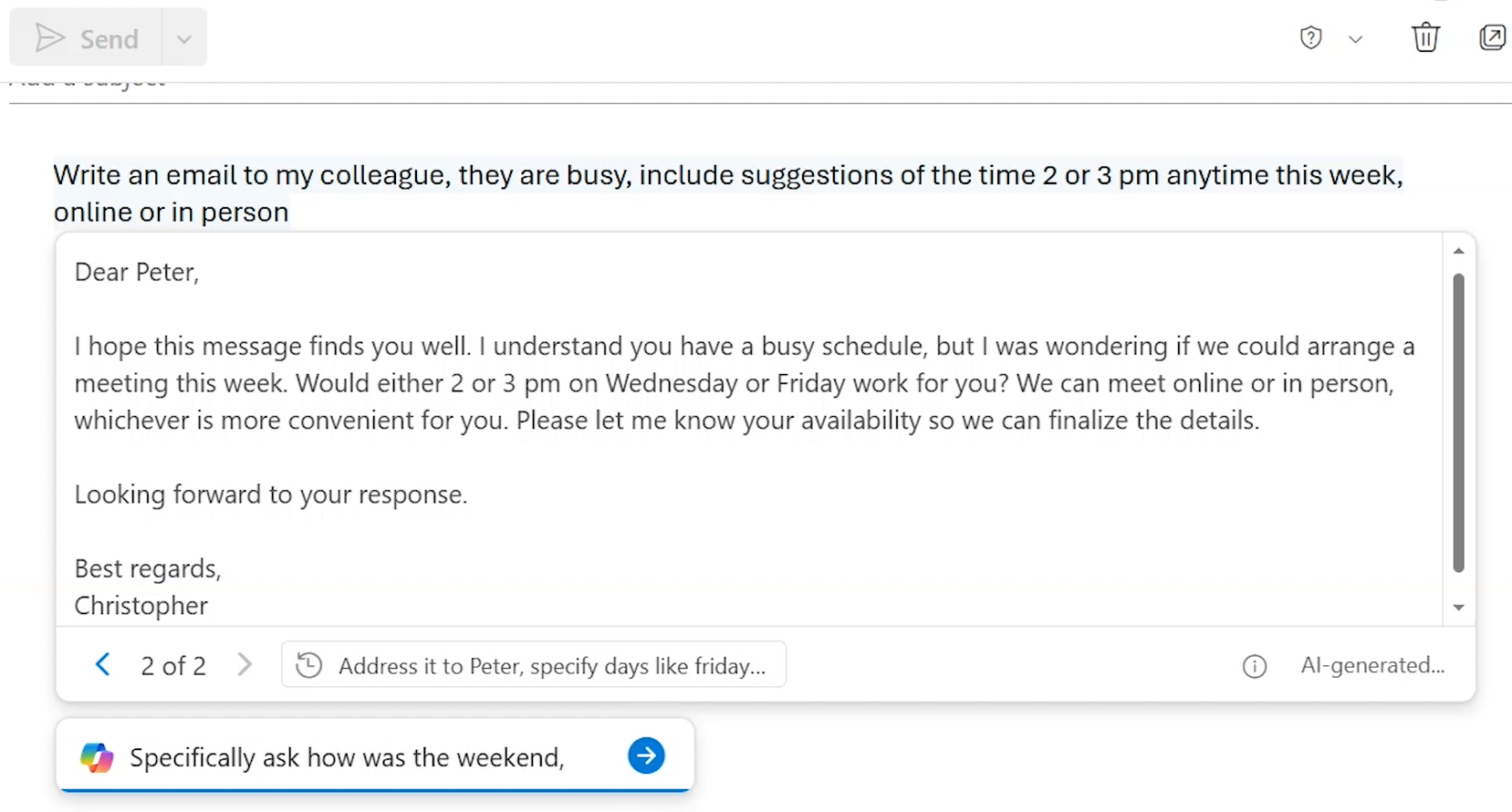The width and height of the screenshot is (1512, 812).
Task: Click the '2 of 2' draft counter
Action: (173, 666)
